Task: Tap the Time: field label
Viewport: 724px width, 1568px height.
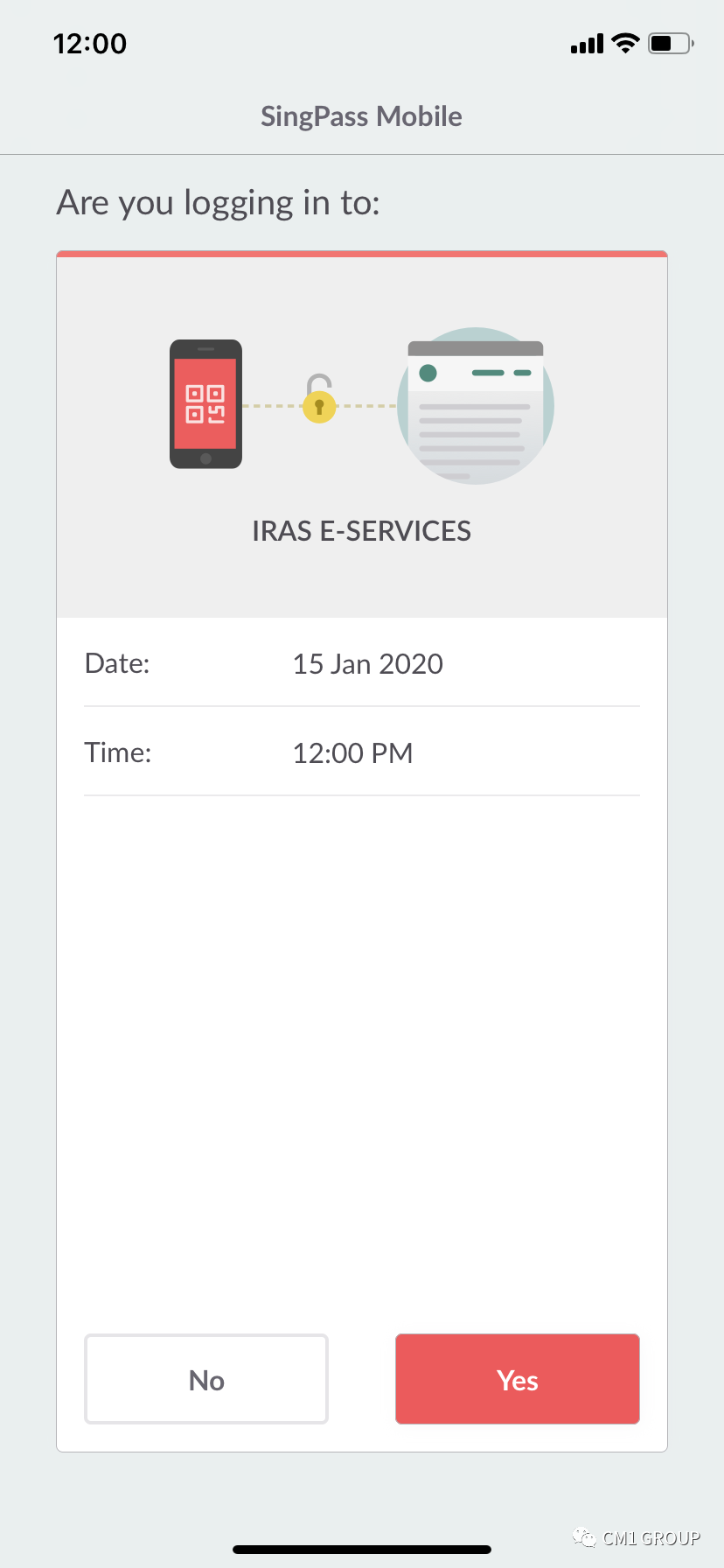Action: [118, 752]
